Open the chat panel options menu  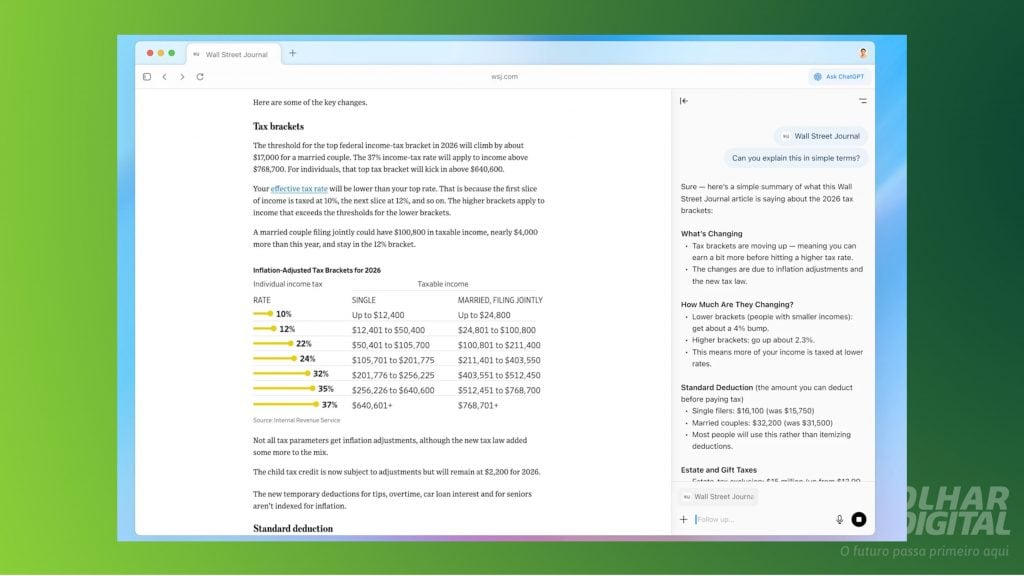pos(862,101)
